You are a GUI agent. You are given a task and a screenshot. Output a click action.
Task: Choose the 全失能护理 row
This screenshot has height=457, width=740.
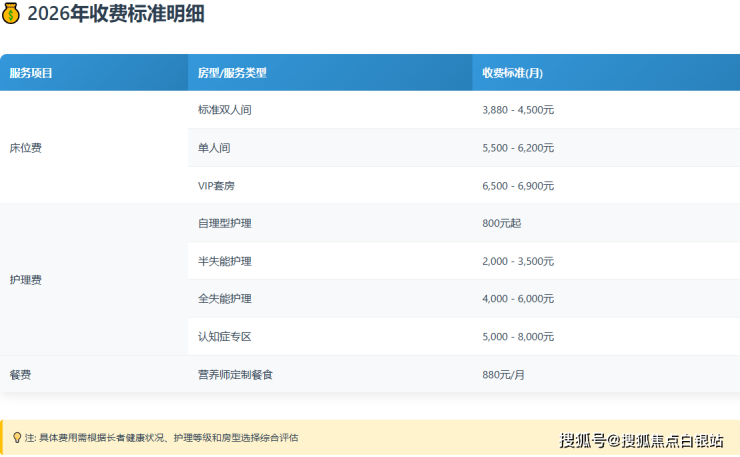point(224,299)
